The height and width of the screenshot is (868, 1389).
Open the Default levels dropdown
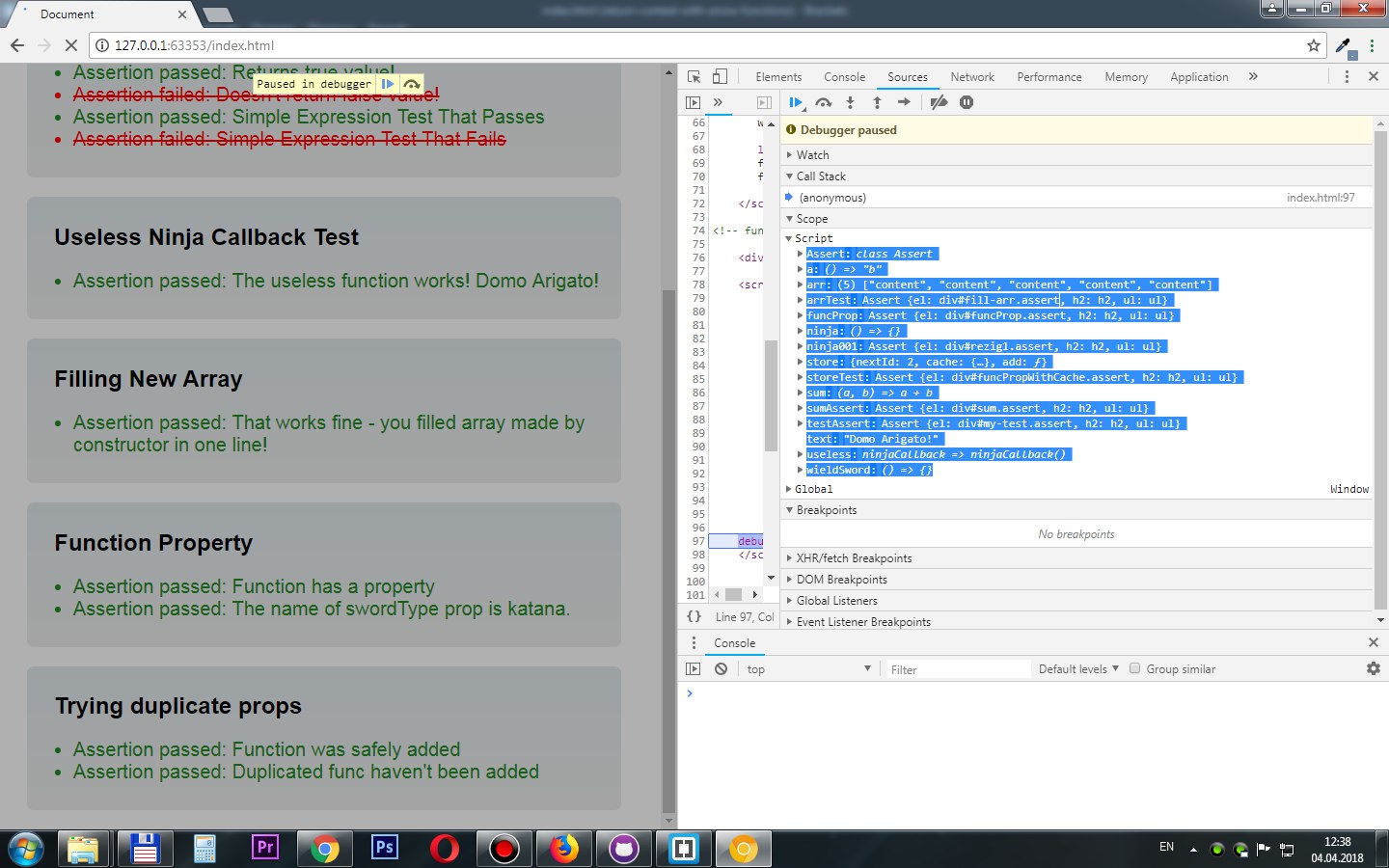pyautogui.click(x=1078, y=668)
